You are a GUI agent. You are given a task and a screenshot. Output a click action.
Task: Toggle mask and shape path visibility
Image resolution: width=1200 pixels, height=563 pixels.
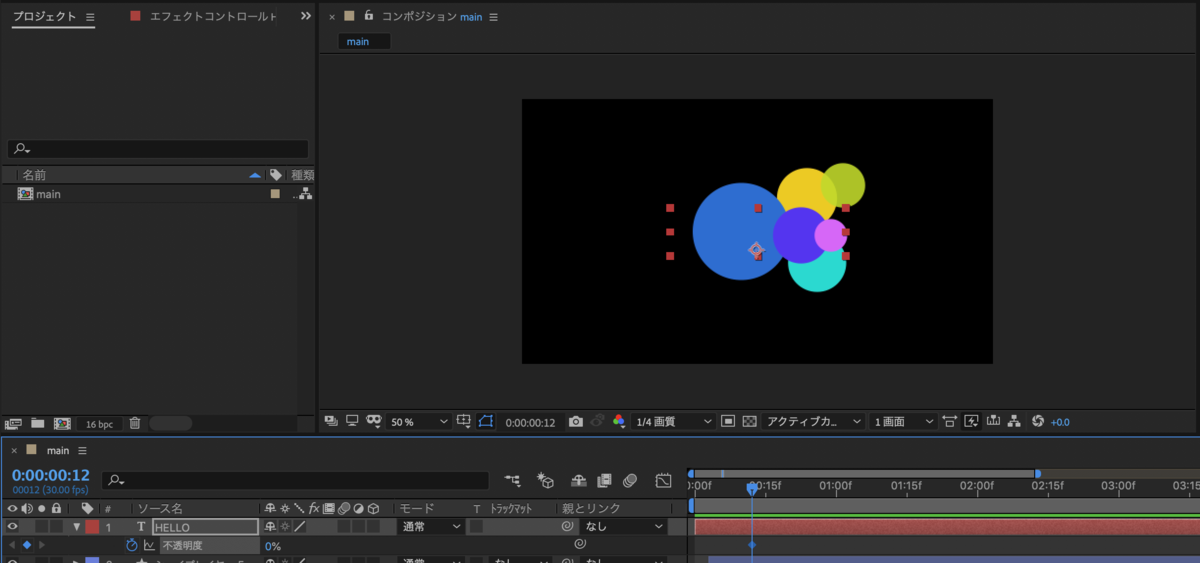click(x=486, y=422)
